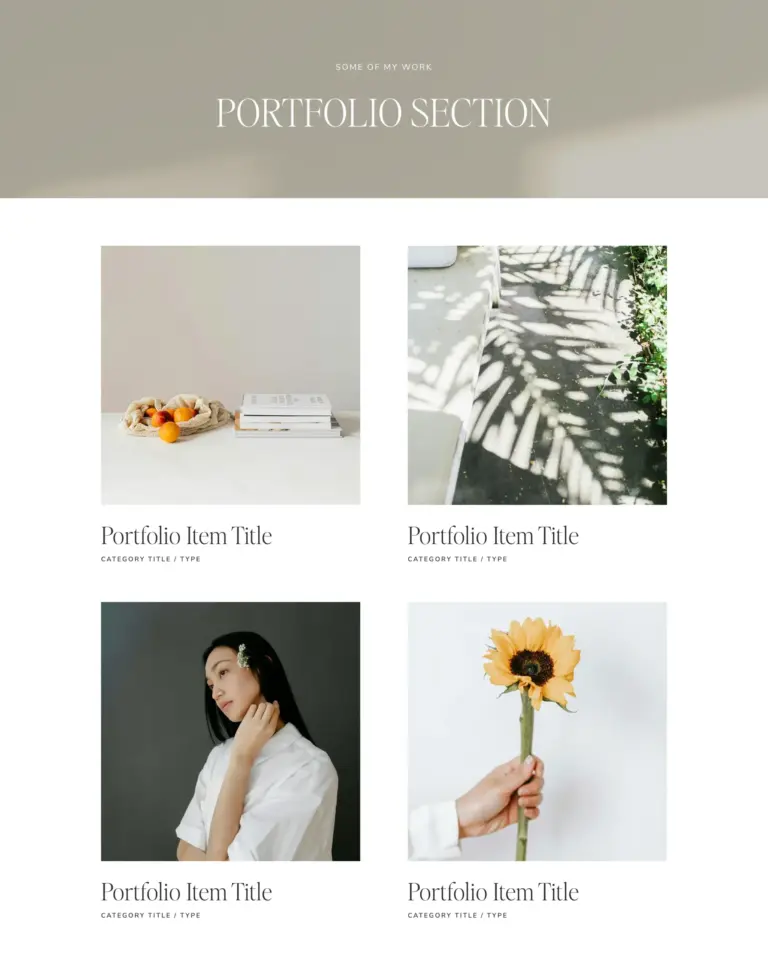Click the PORTFOLIO SECTION heading
This screenshot has width=768, height=958.
(x=384, y=113)
